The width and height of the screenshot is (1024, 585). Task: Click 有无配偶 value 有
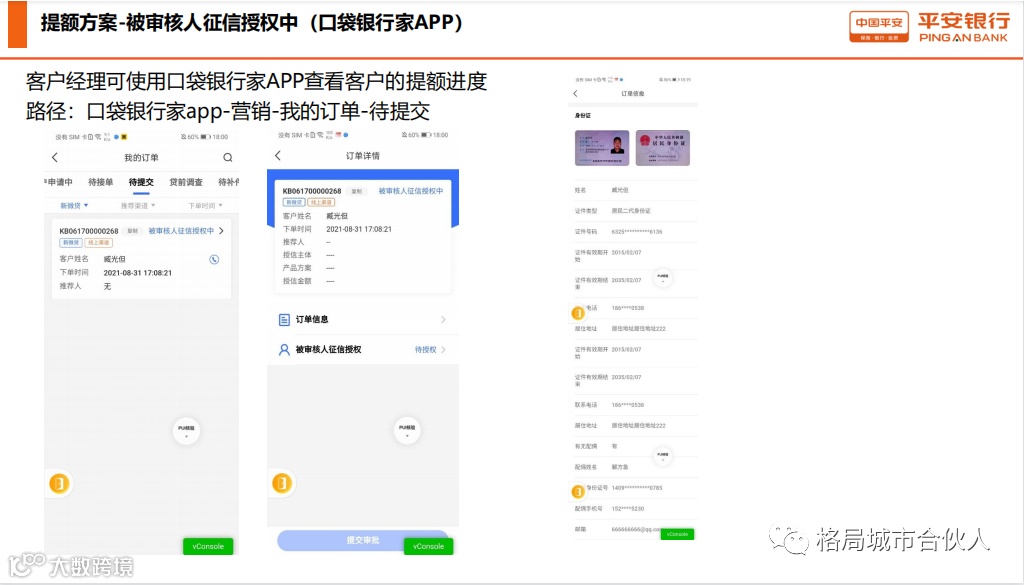point(614,447)
